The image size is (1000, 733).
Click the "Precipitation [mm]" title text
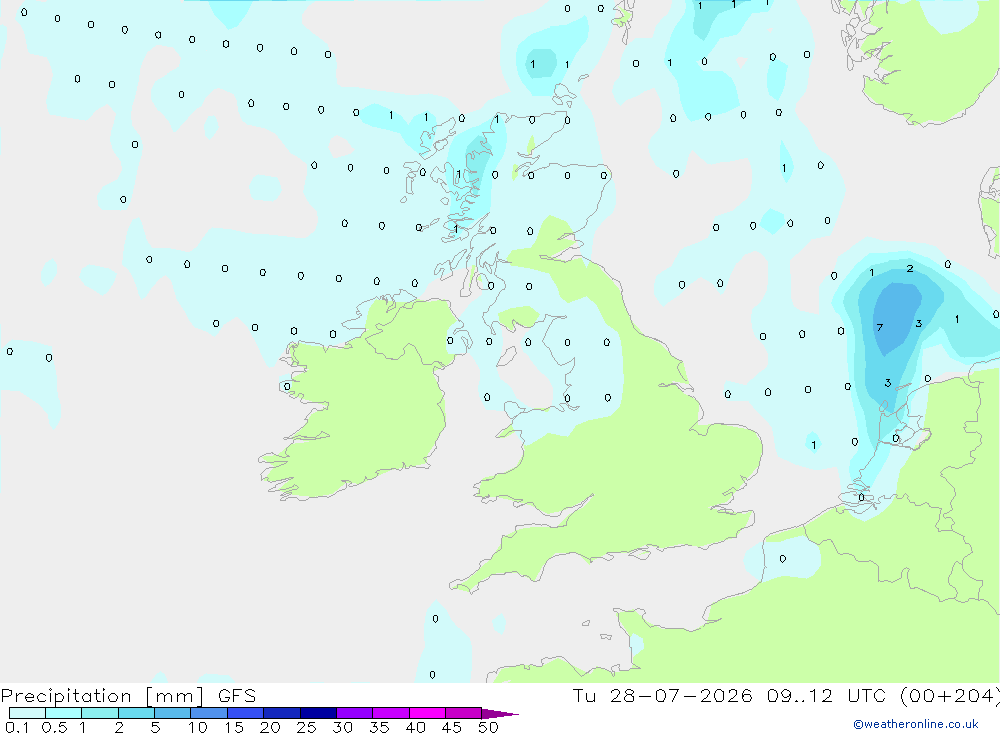point(102,696)
